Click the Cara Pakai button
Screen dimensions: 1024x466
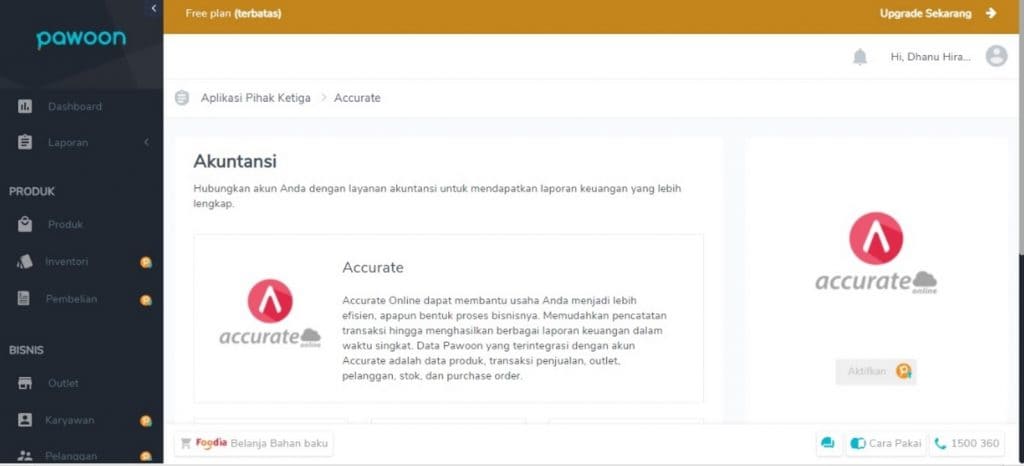point(886,444)
